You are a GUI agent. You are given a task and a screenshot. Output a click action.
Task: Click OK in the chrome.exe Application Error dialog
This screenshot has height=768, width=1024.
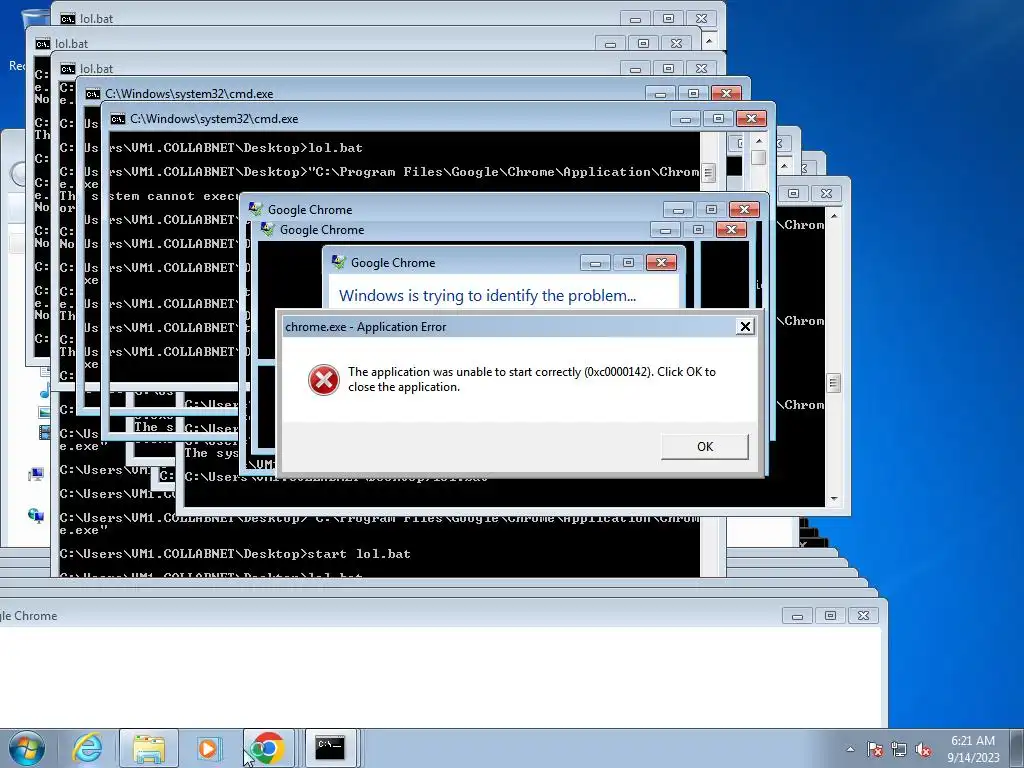(705, 447)
